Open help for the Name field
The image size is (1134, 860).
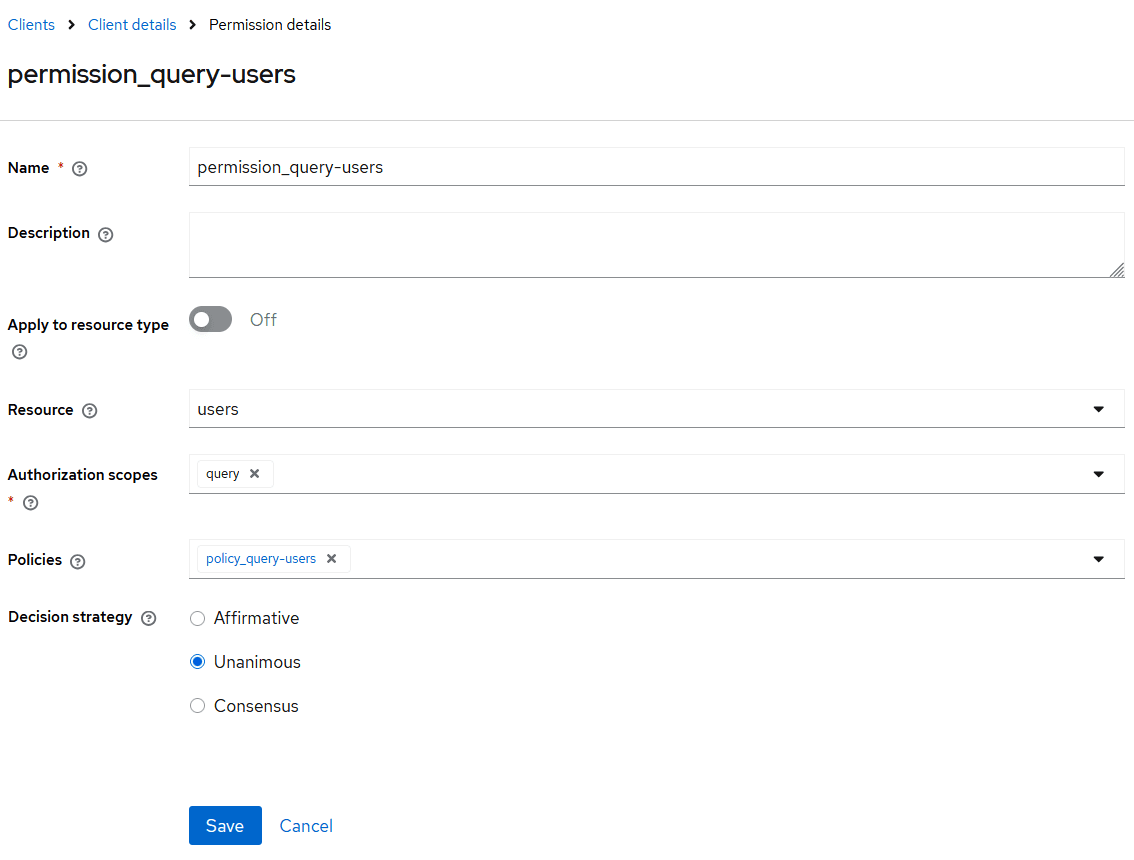[78, 168]
